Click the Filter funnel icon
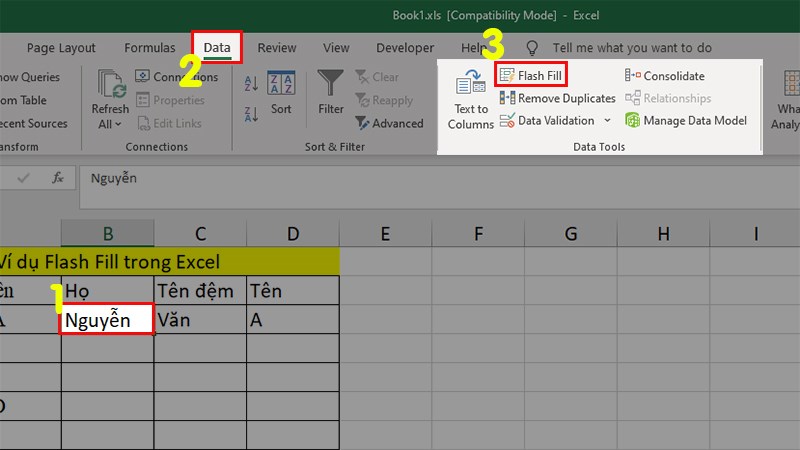This screenshot has width=800, height=450. [x=330, y=83]
